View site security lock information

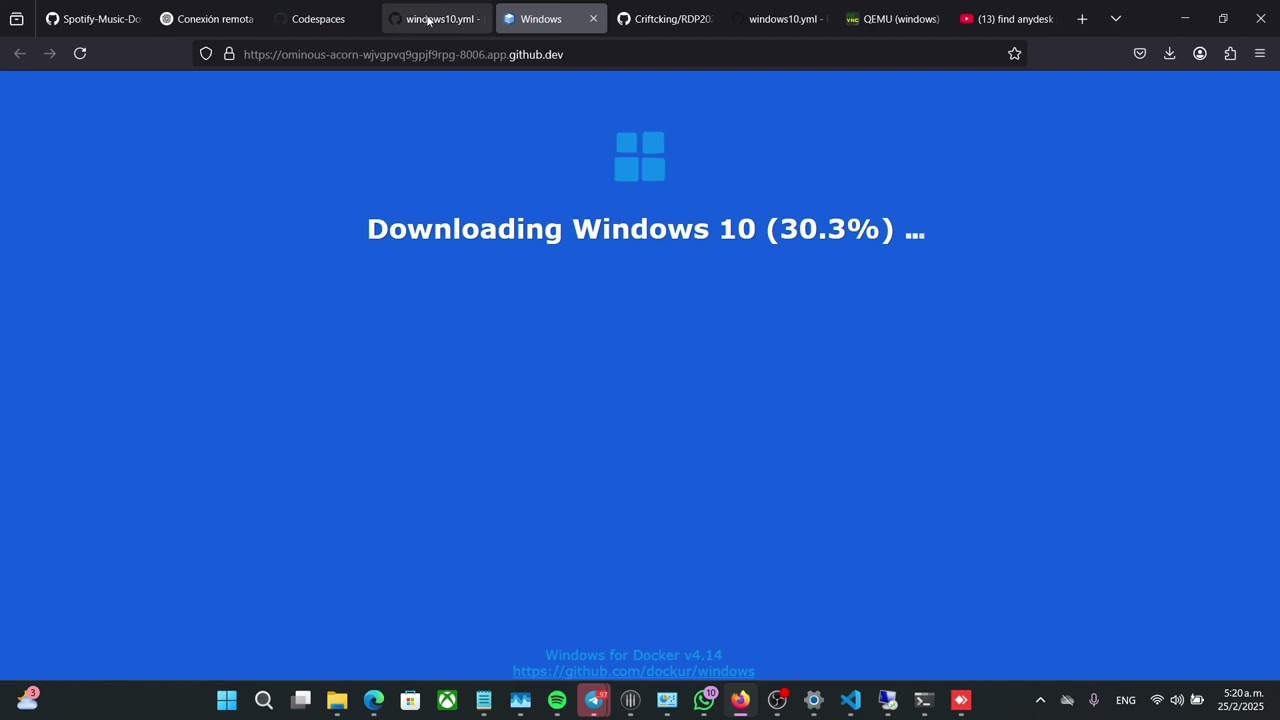coord(229,54)
